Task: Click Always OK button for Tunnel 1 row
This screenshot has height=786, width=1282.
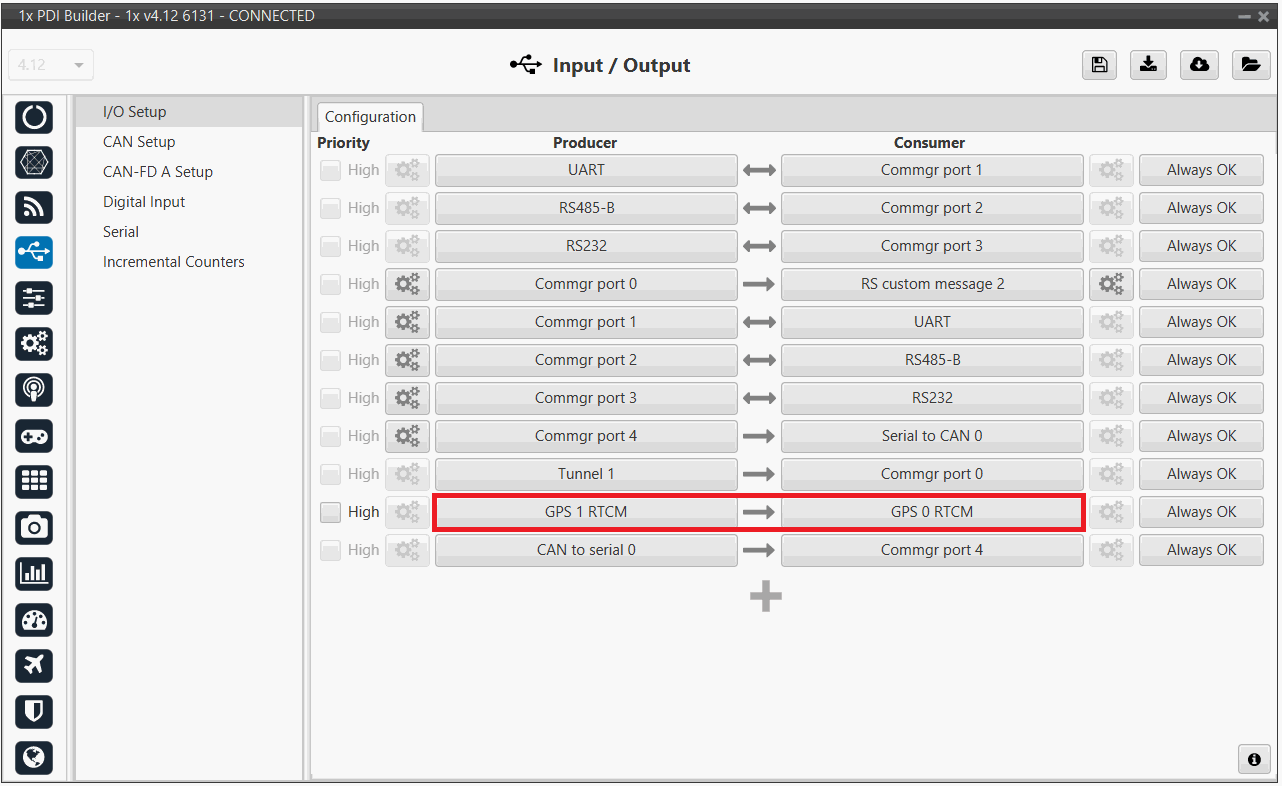Action: (1201, 474)
